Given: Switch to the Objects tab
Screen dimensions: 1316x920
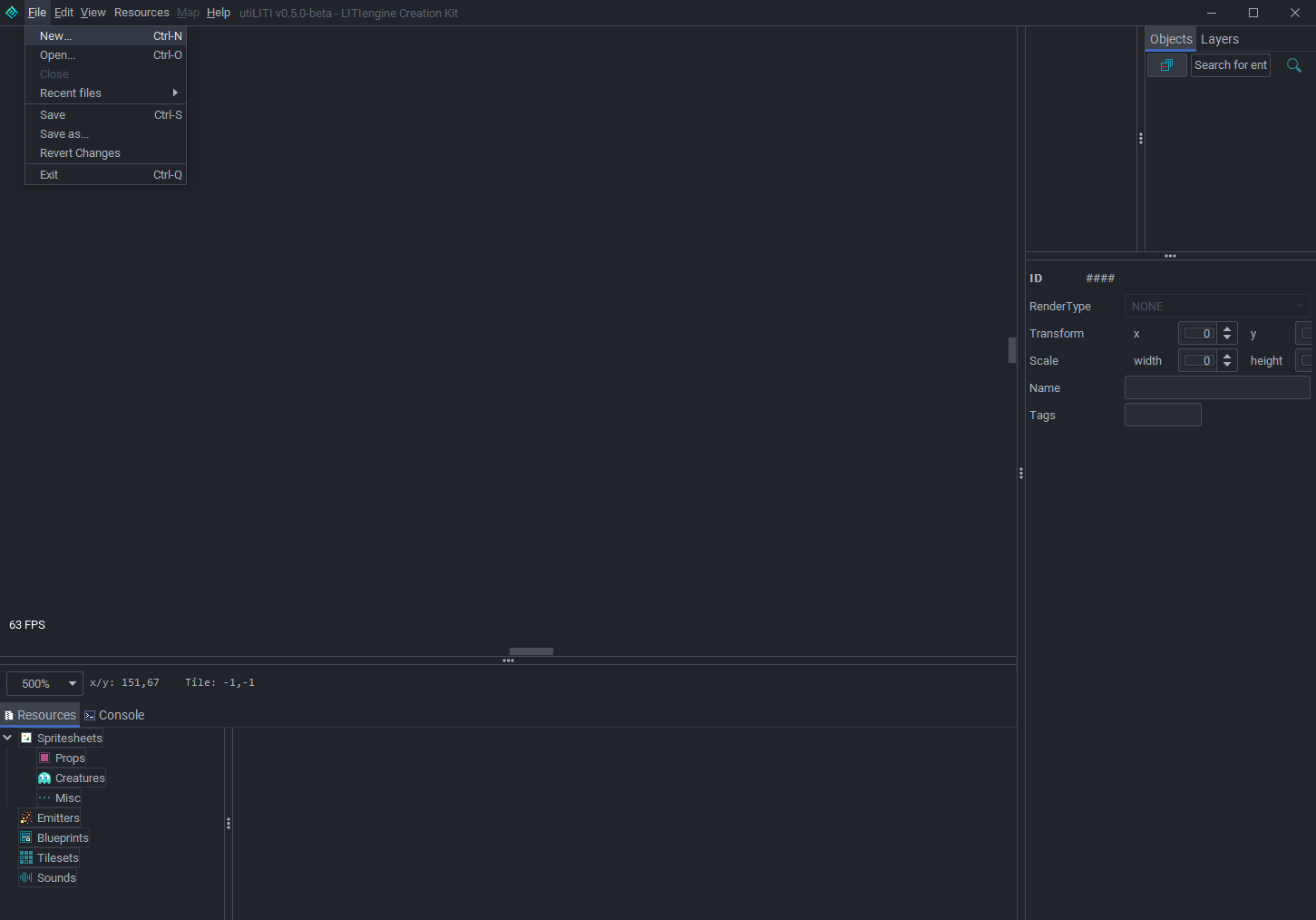Looking at the screenshot, I should click(x=1171, y=39).
